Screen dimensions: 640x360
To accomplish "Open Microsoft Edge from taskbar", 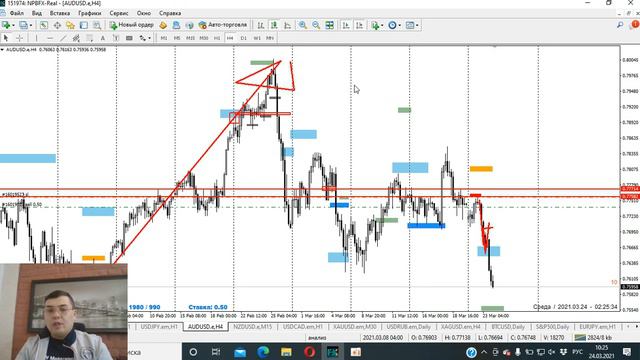I will (x=263, y=351).
